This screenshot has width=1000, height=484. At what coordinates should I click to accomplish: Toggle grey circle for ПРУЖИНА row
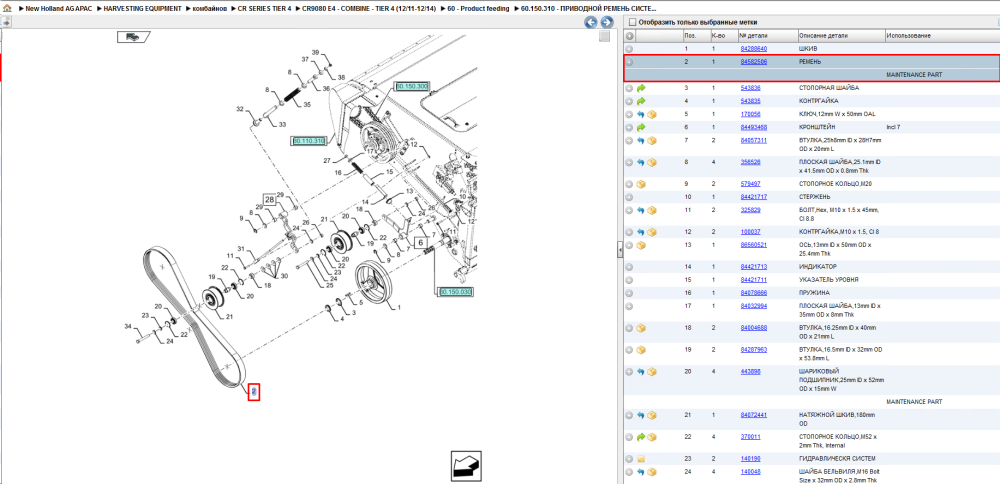[x=629, y=293]
